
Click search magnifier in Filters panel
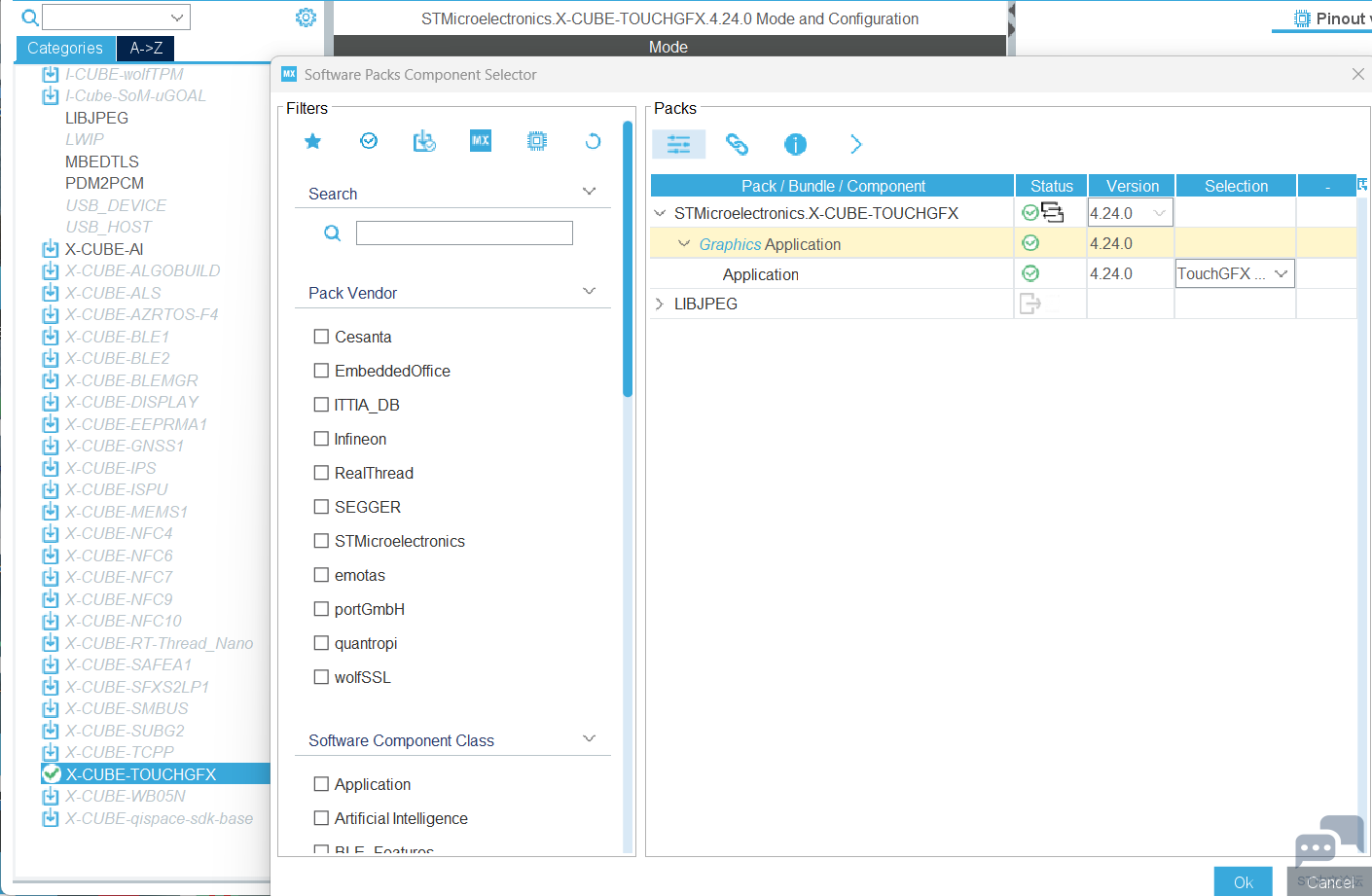pos(332,233)
